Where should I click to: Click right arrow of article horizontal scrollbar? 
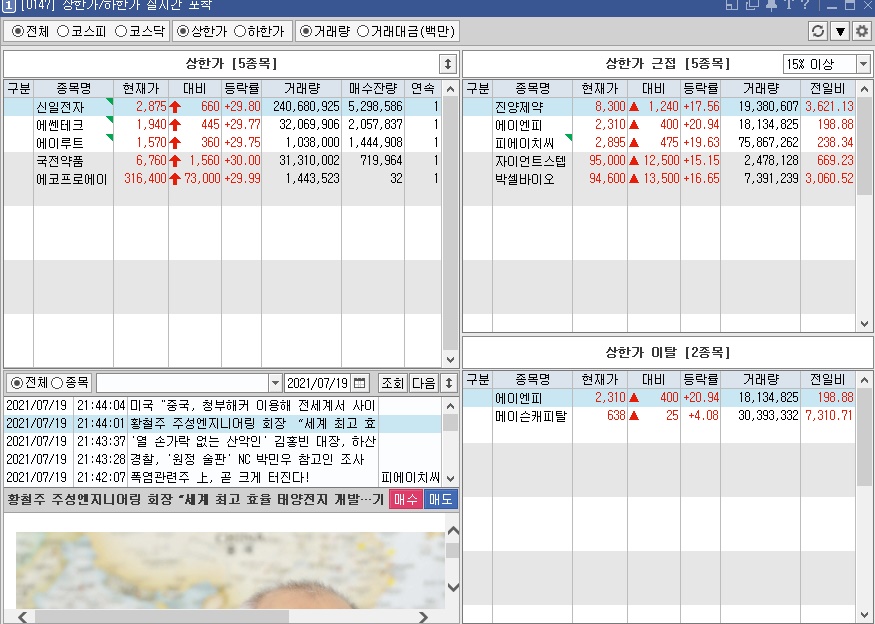424,617
